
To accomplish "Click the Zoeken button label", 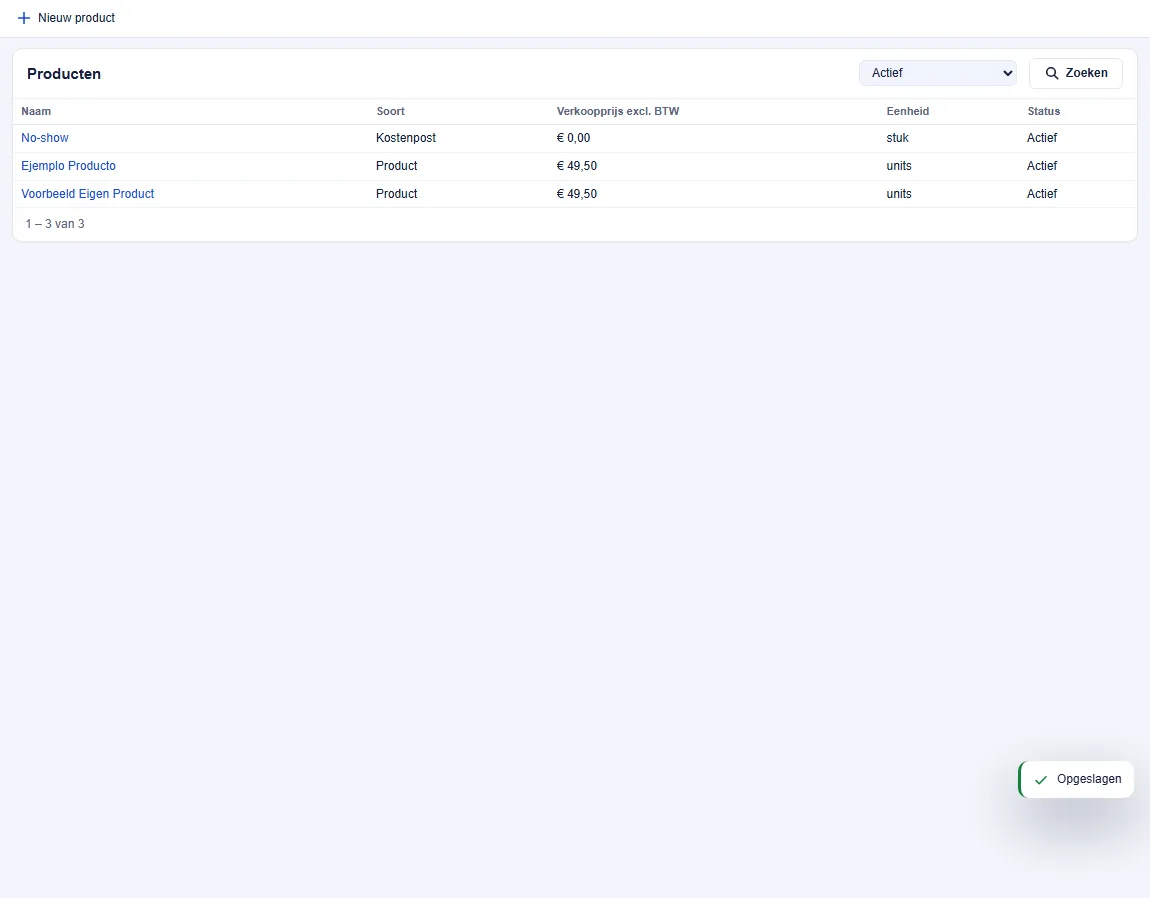I will coord(1086,73).
